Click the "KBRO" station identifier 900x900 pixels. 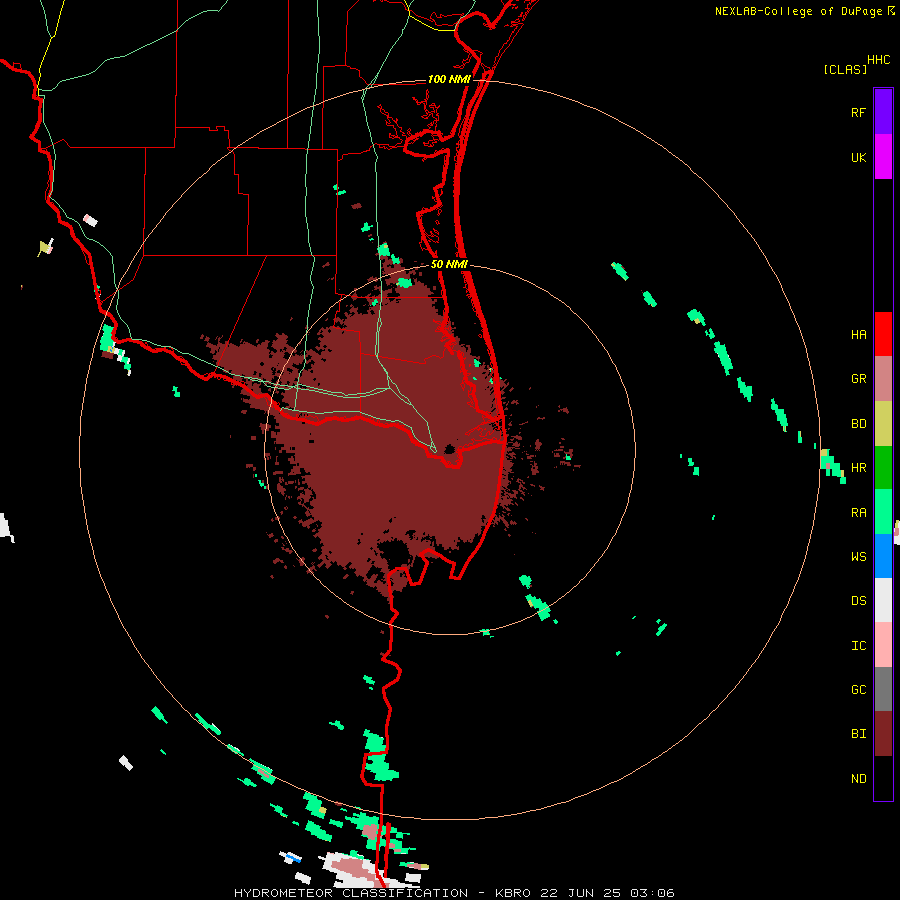[513, 893]
